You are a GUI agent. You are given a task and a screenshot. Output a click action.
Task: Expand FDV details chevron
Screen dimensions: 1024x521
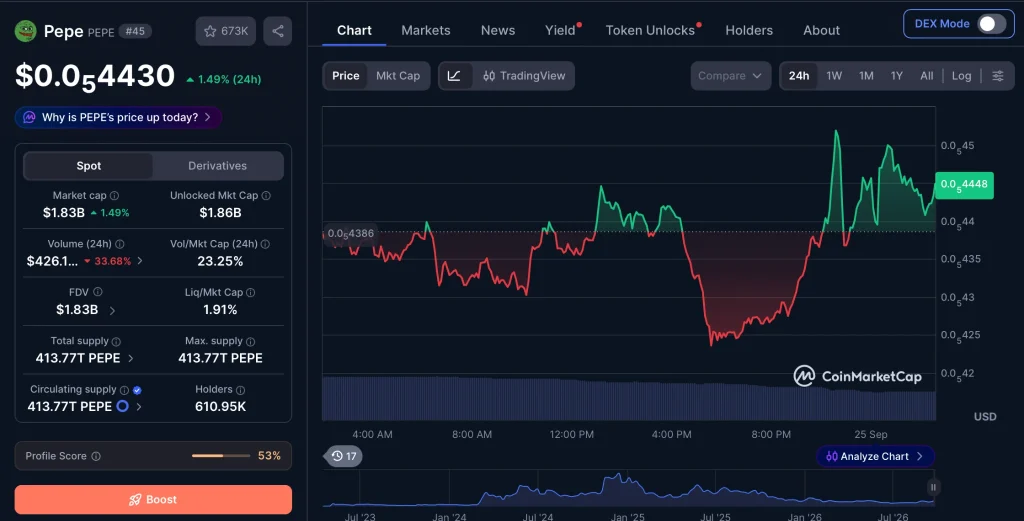(x=112, y=310)
